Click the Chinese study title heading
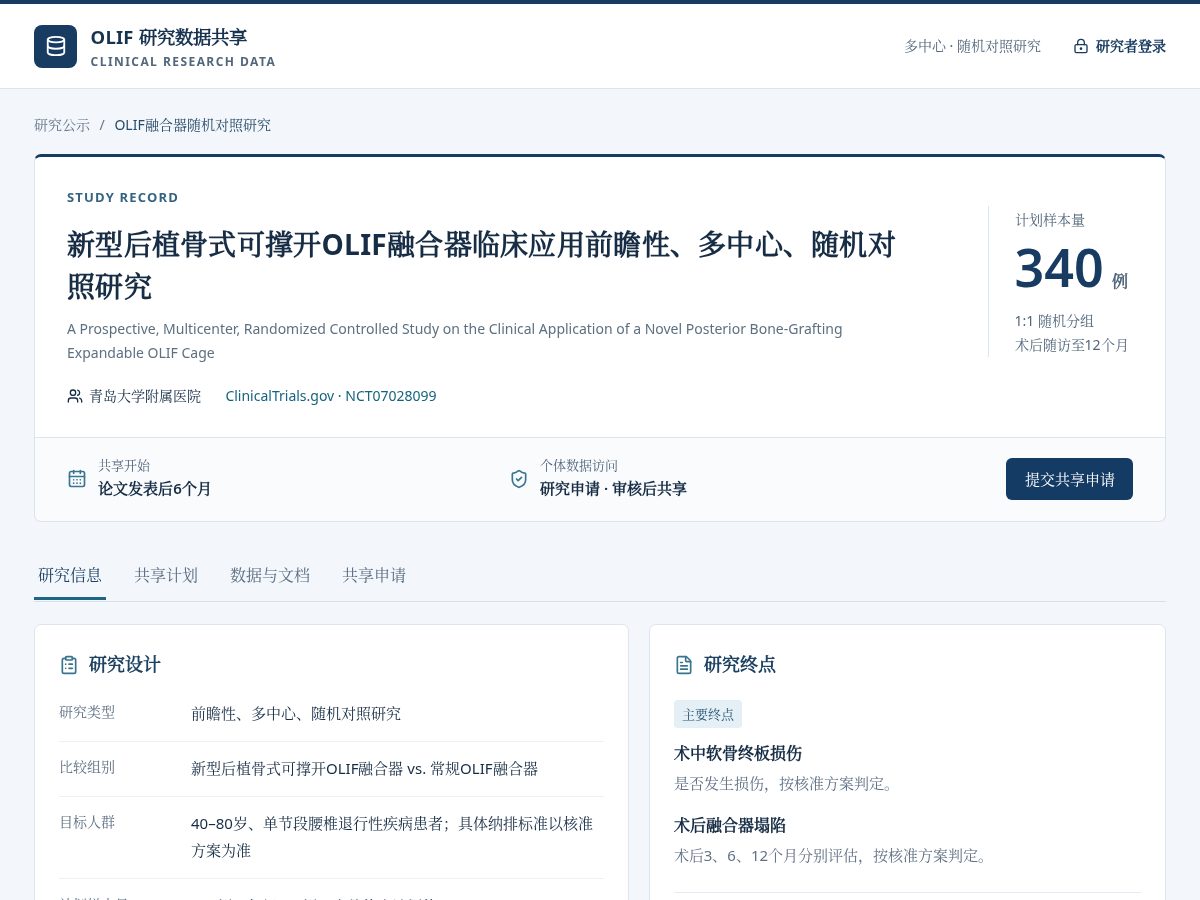The height and width of the screenshot is (900, 1200). [x=481, y=265]
